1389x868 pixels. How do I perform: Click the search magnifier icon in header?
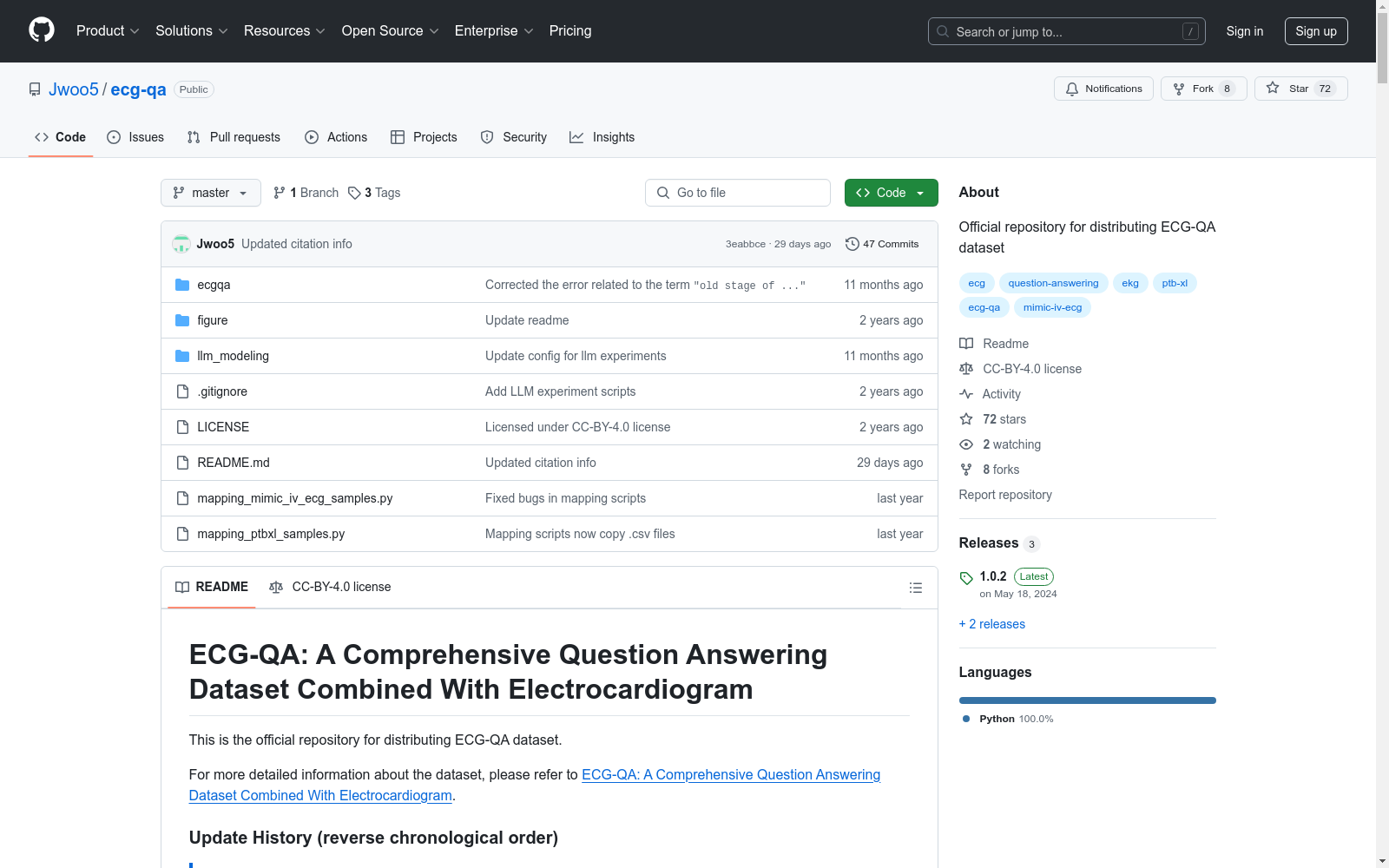pos(943,31)
